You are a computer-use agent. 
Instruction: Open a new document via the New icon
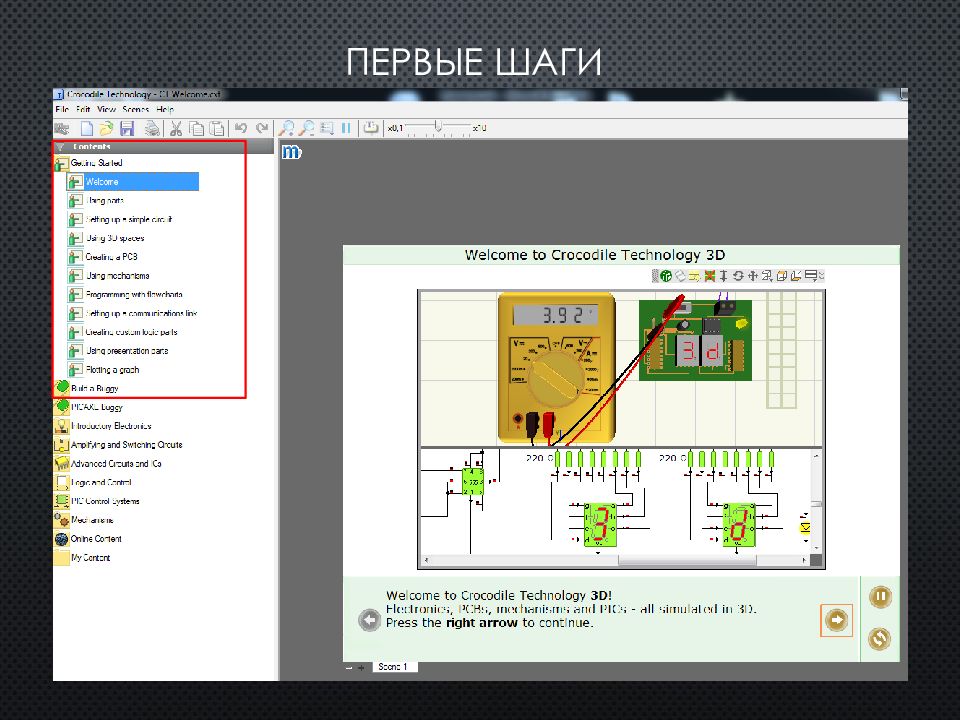pos(86,128)
